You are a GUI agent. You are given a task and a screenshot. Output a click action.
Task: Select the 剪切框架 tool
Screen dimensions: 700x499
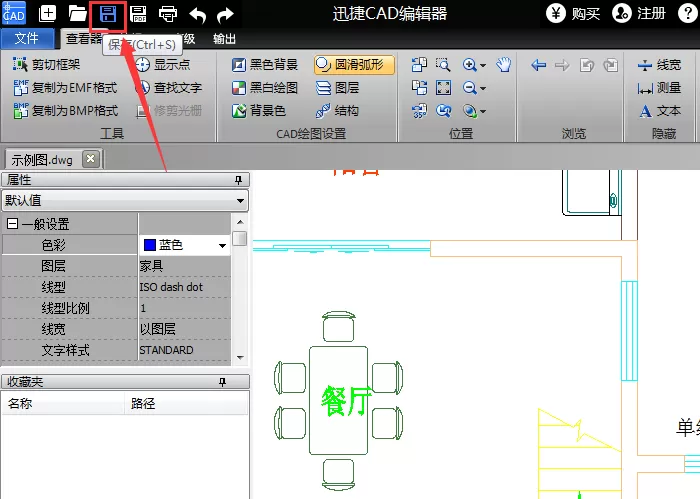click(46, 65)
